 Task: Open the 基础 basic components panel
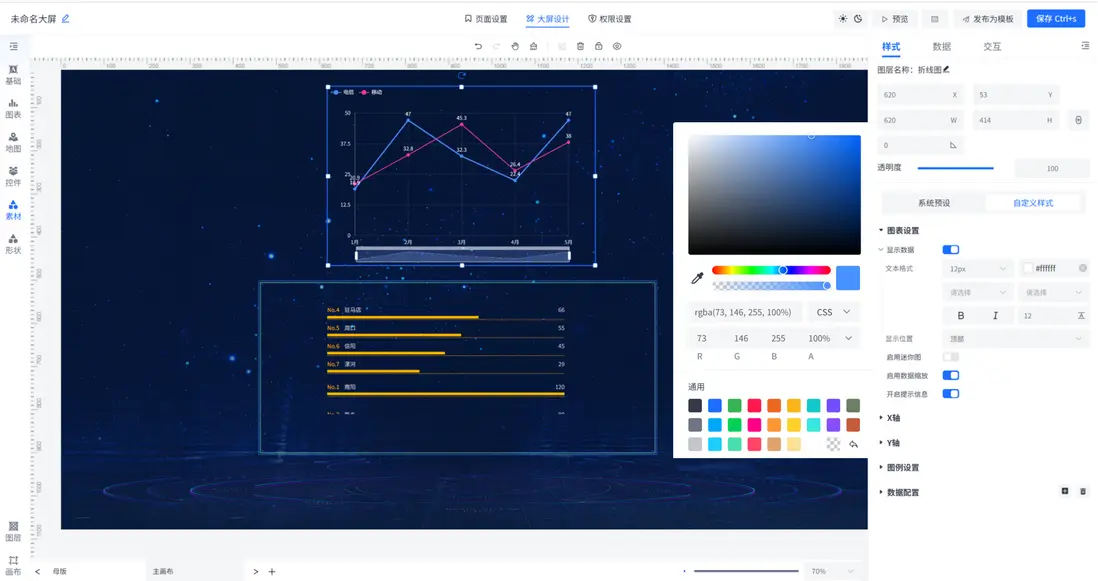point(13,75)
